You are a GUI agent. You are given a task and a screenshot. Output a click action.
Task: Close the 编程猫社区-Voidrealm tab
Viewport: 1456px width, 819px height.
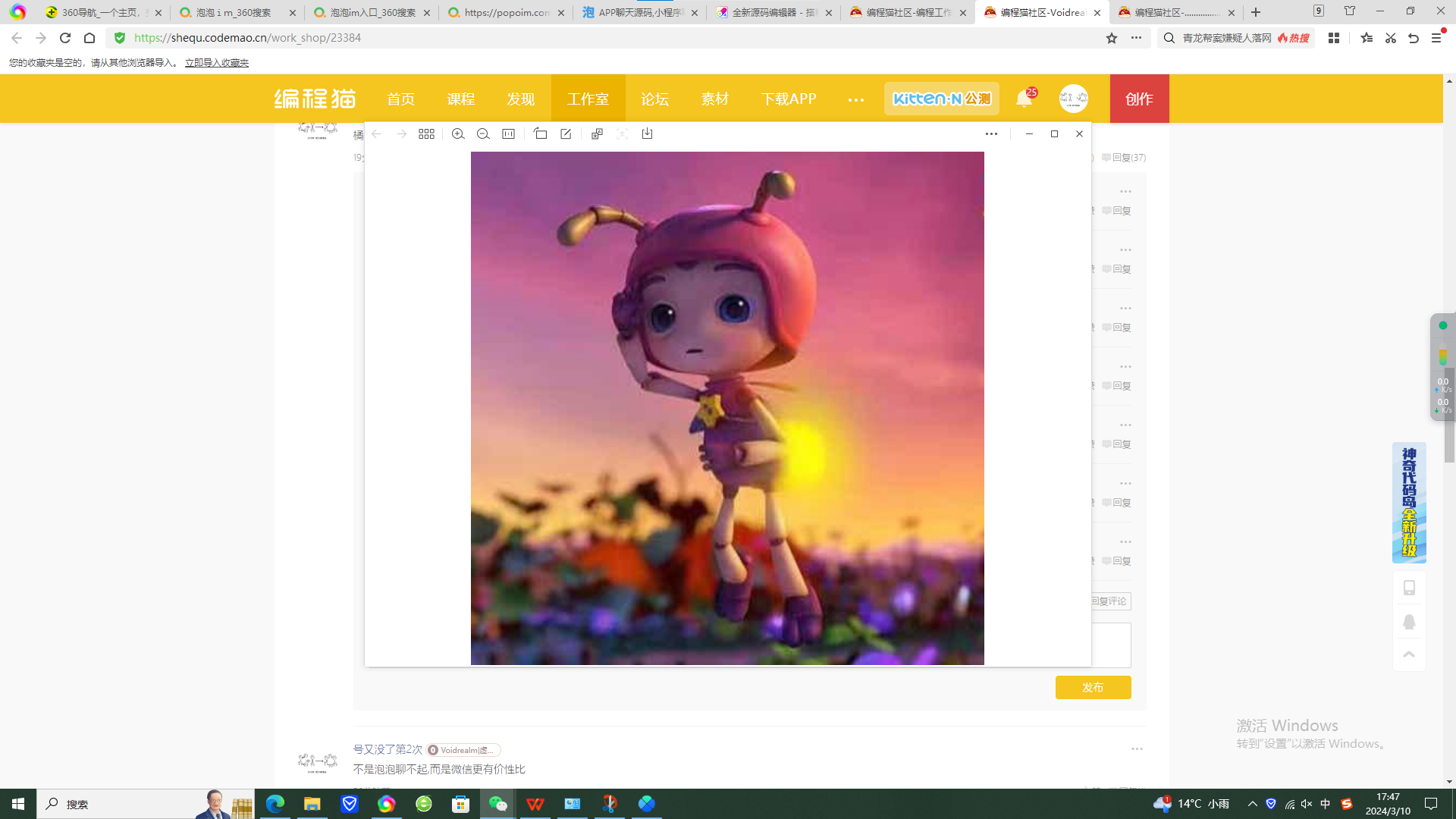point(1097,13)
